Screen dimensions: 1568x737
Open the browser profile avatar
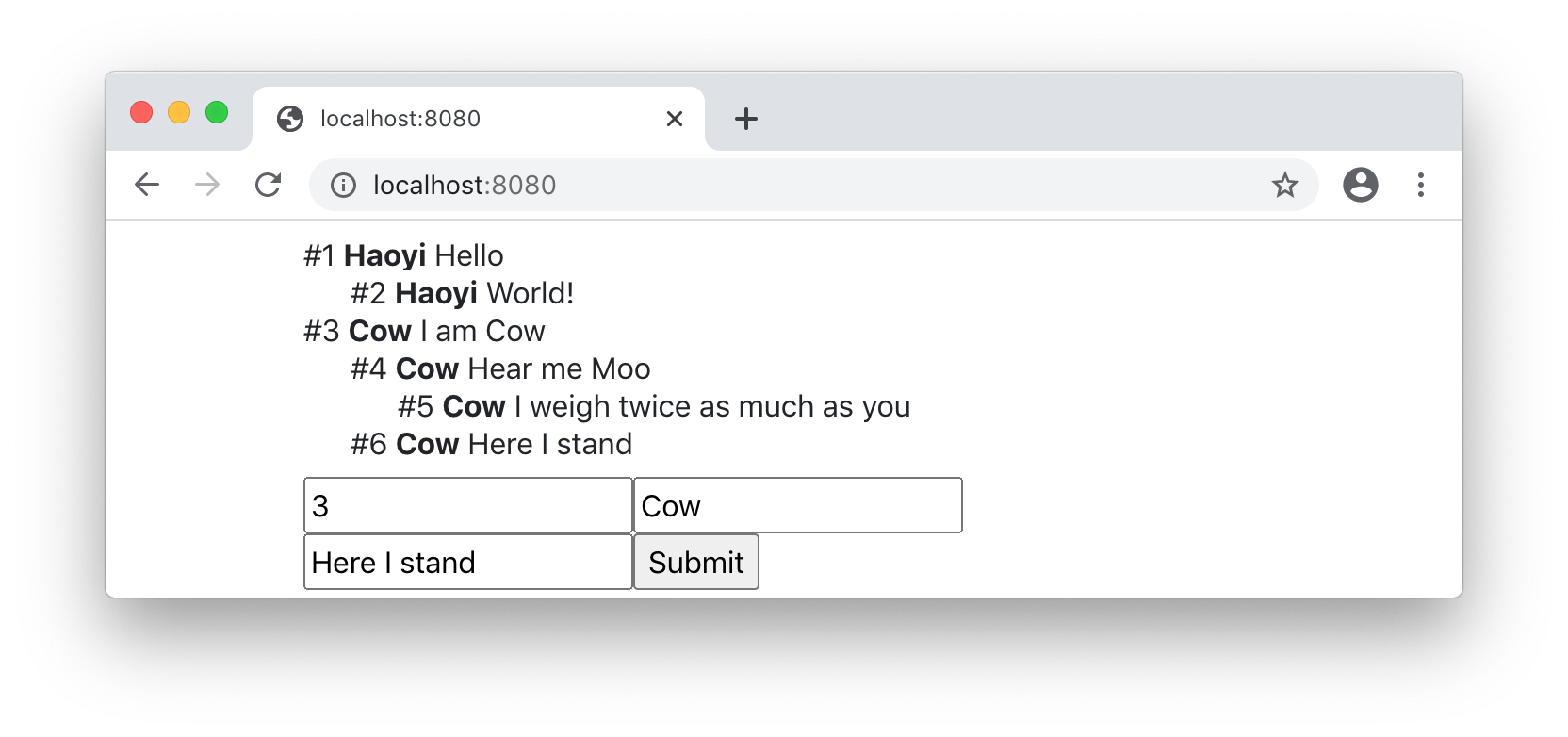[1361, 185]
